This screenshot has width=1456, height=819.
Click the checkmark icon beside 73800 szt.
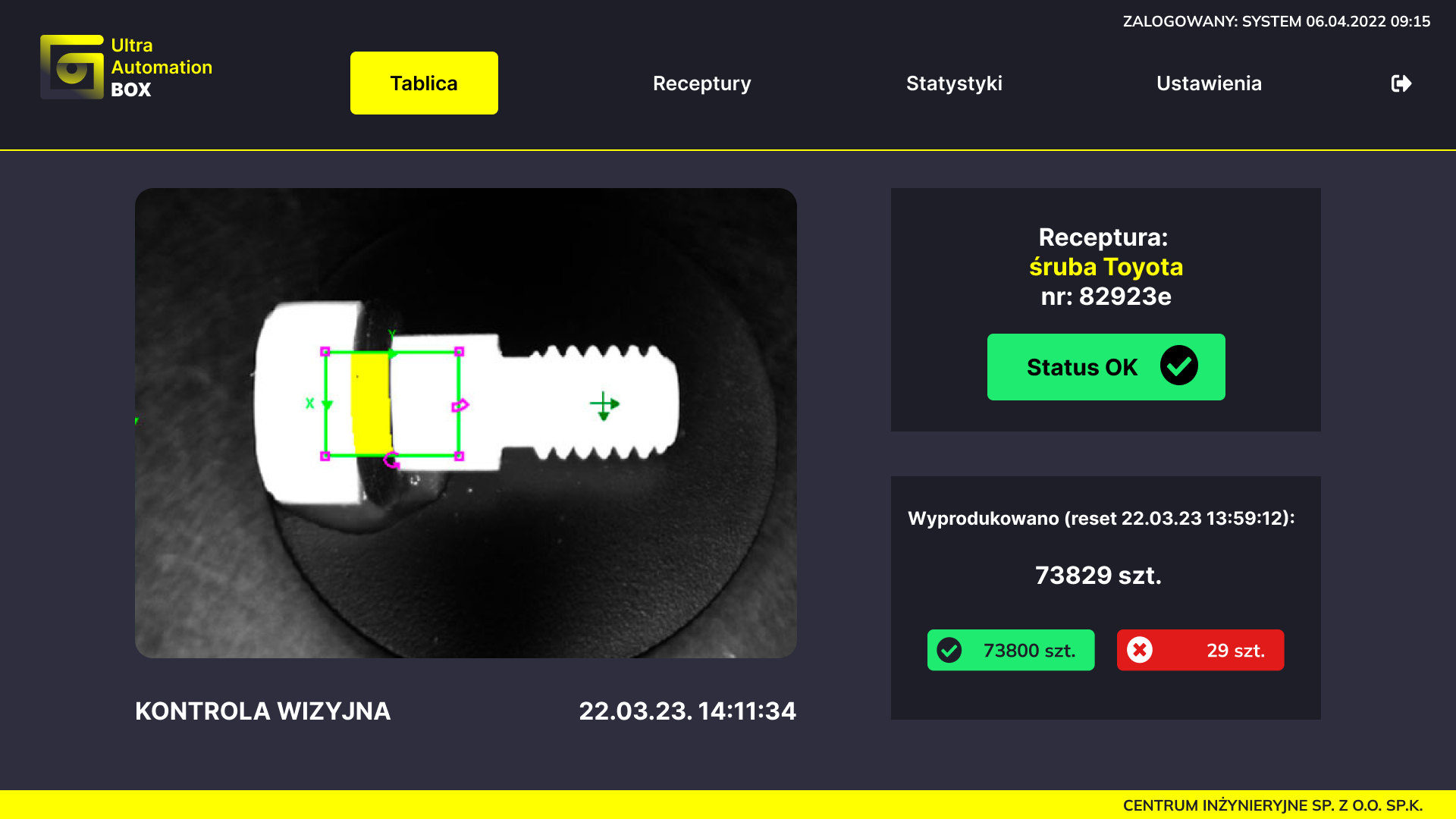point(949,650)
